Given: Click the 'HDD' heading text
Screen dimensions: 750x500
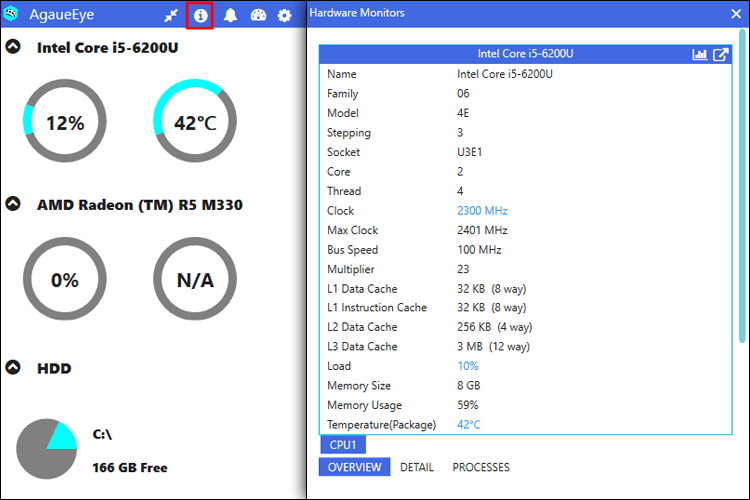Looking at the screenshot, I should 54,368.
